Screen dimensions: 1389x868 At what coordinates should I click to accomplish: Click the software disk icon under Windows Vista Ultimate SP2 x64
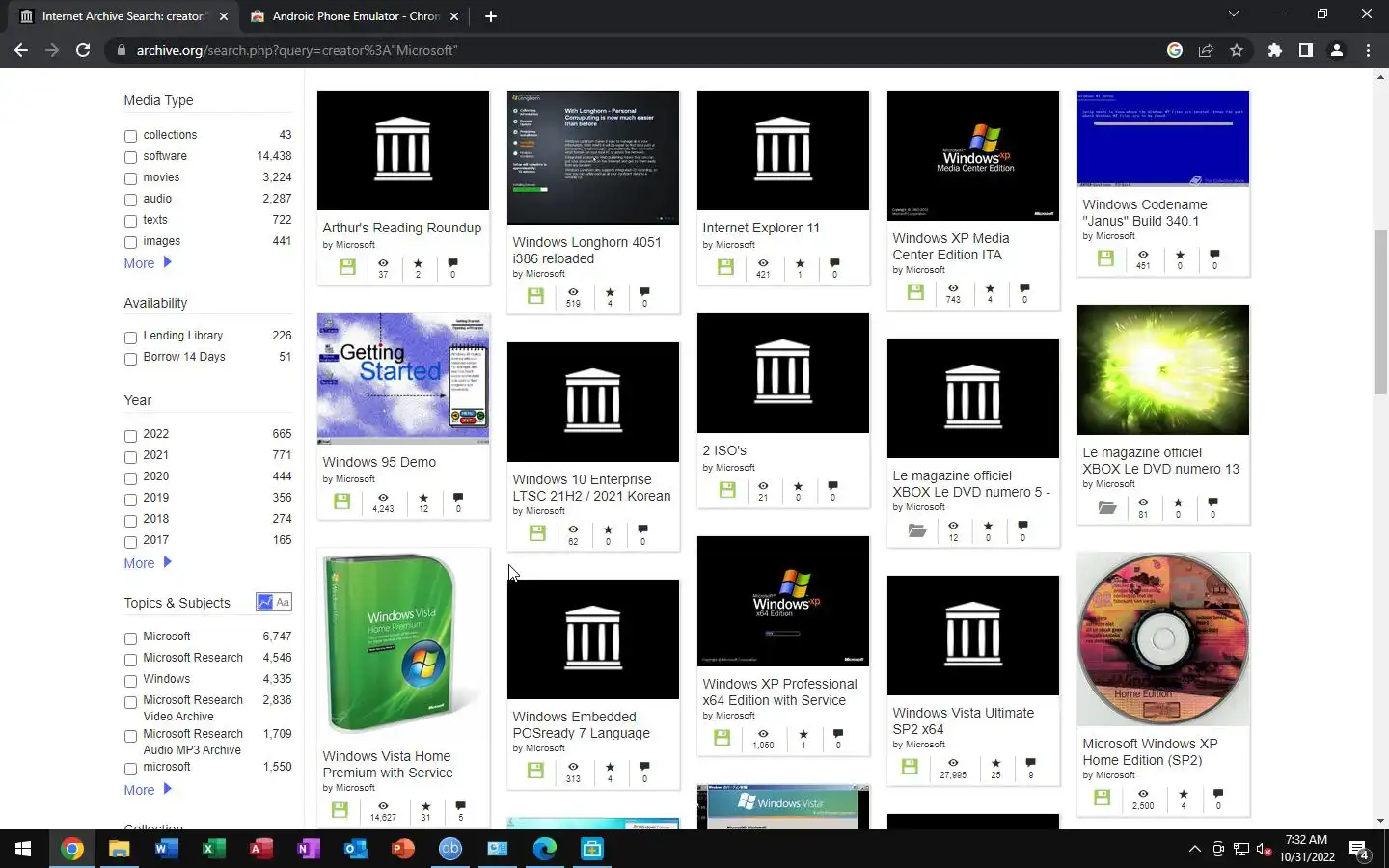[910, 767]
